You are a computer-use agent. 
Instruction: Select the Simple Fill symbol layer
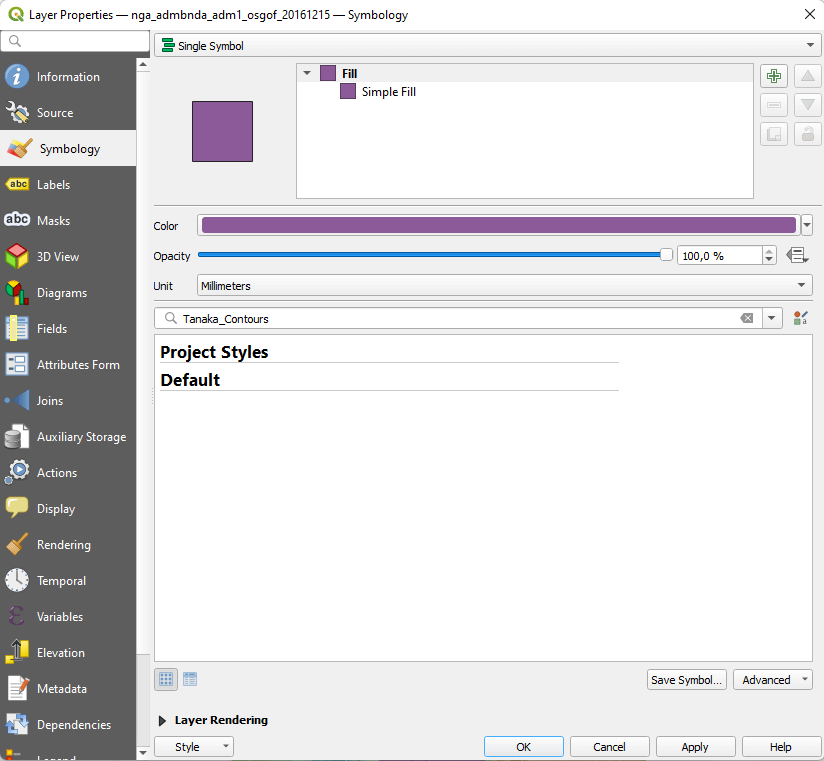388,92
